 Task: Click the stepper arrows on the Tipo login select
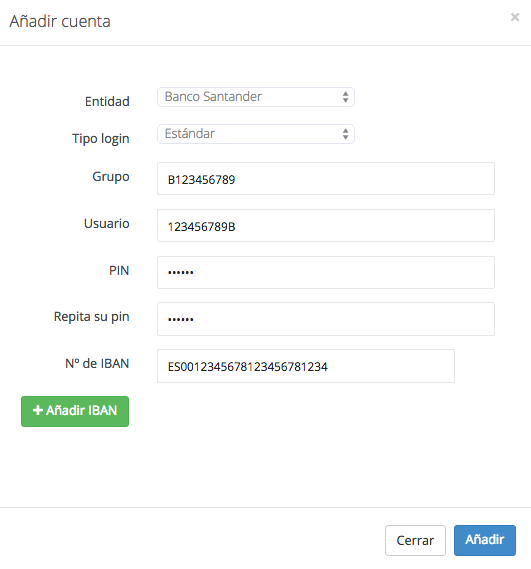click(x=345, y=134)
